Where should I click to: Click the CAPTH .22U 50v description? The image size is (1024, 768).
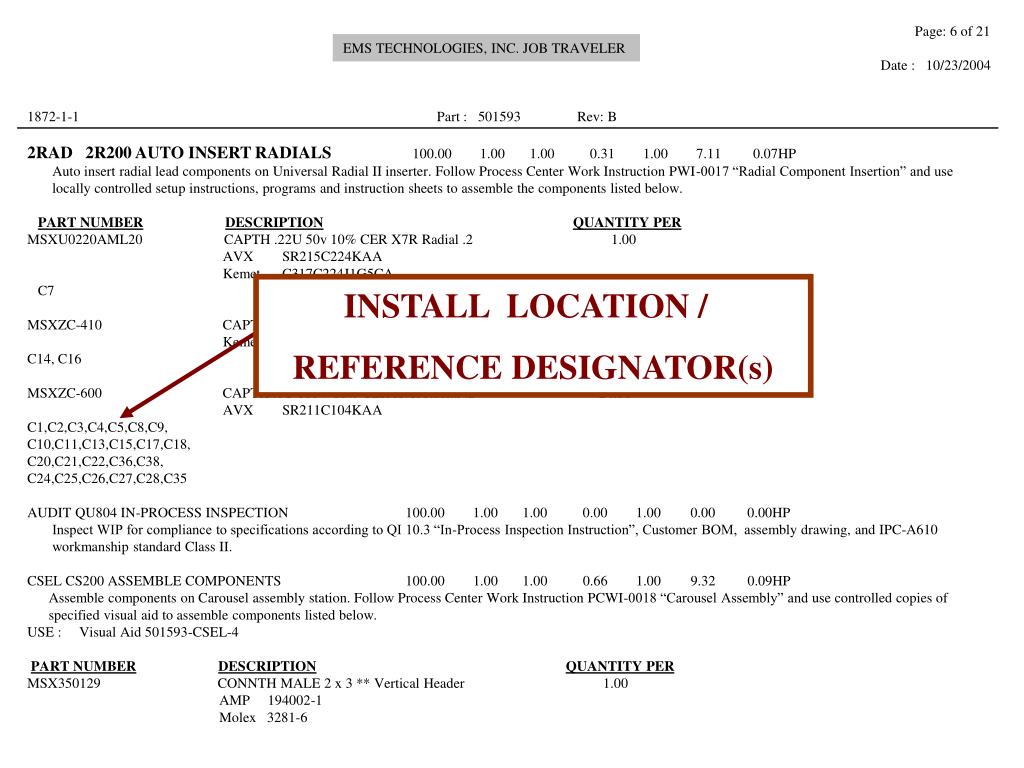tap(348, 240)
